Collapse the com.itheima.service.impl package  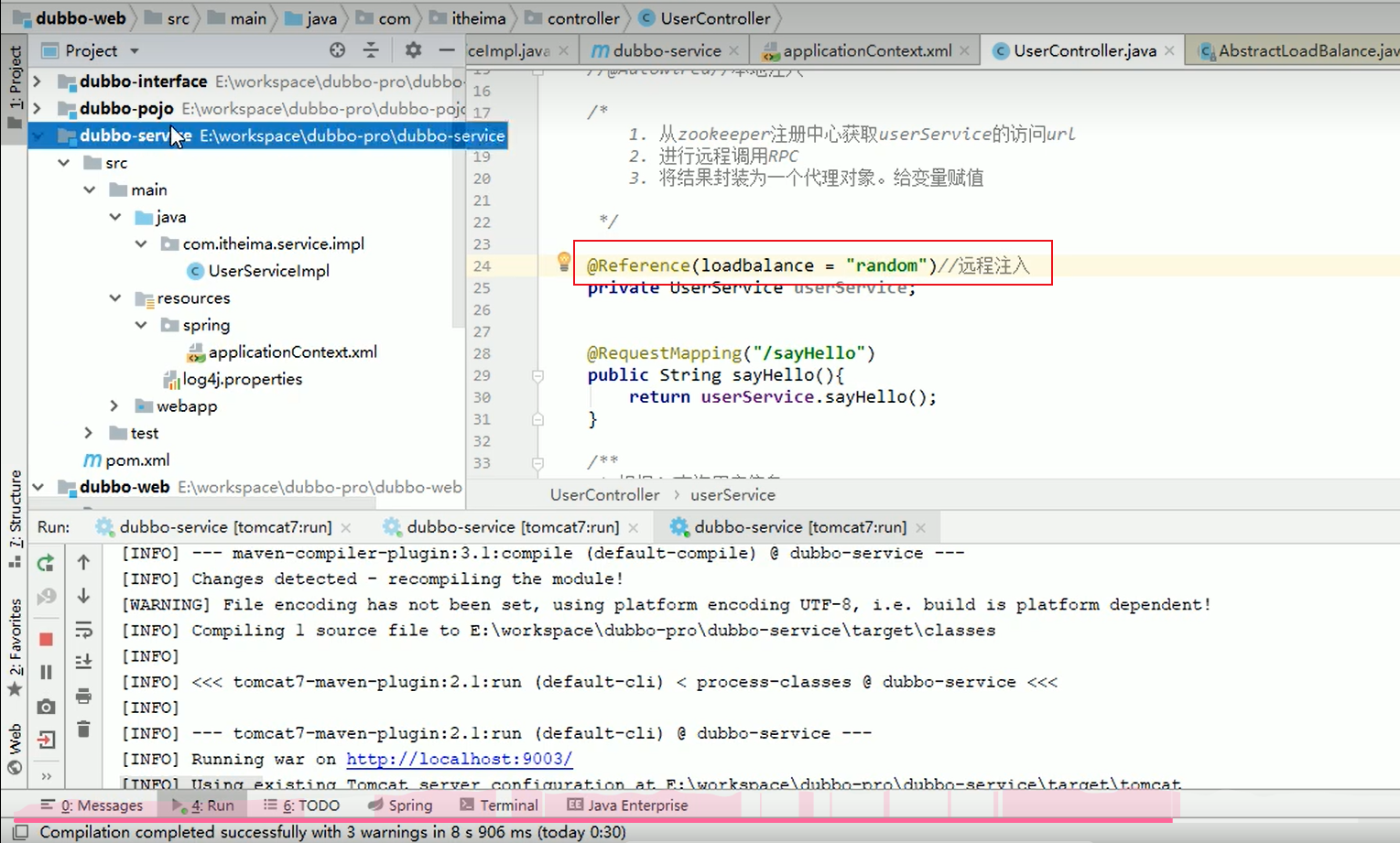(140, 243)
